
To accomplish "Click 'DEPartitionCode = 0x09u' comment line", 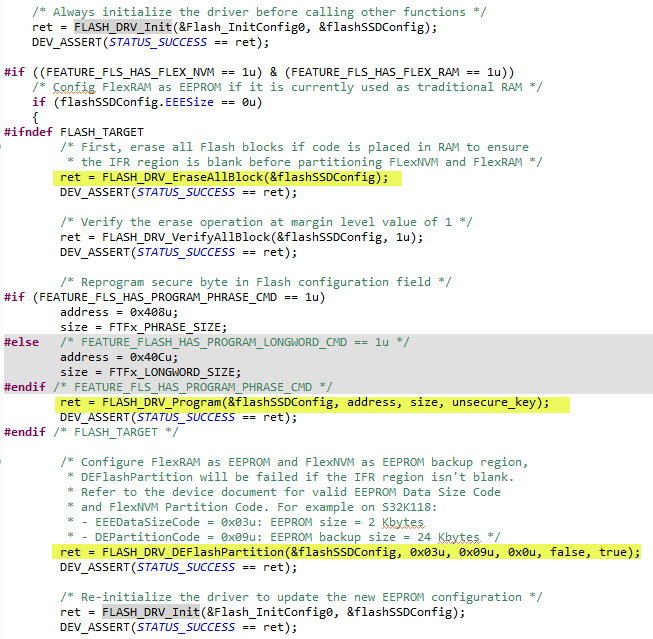I will [284, 537].
